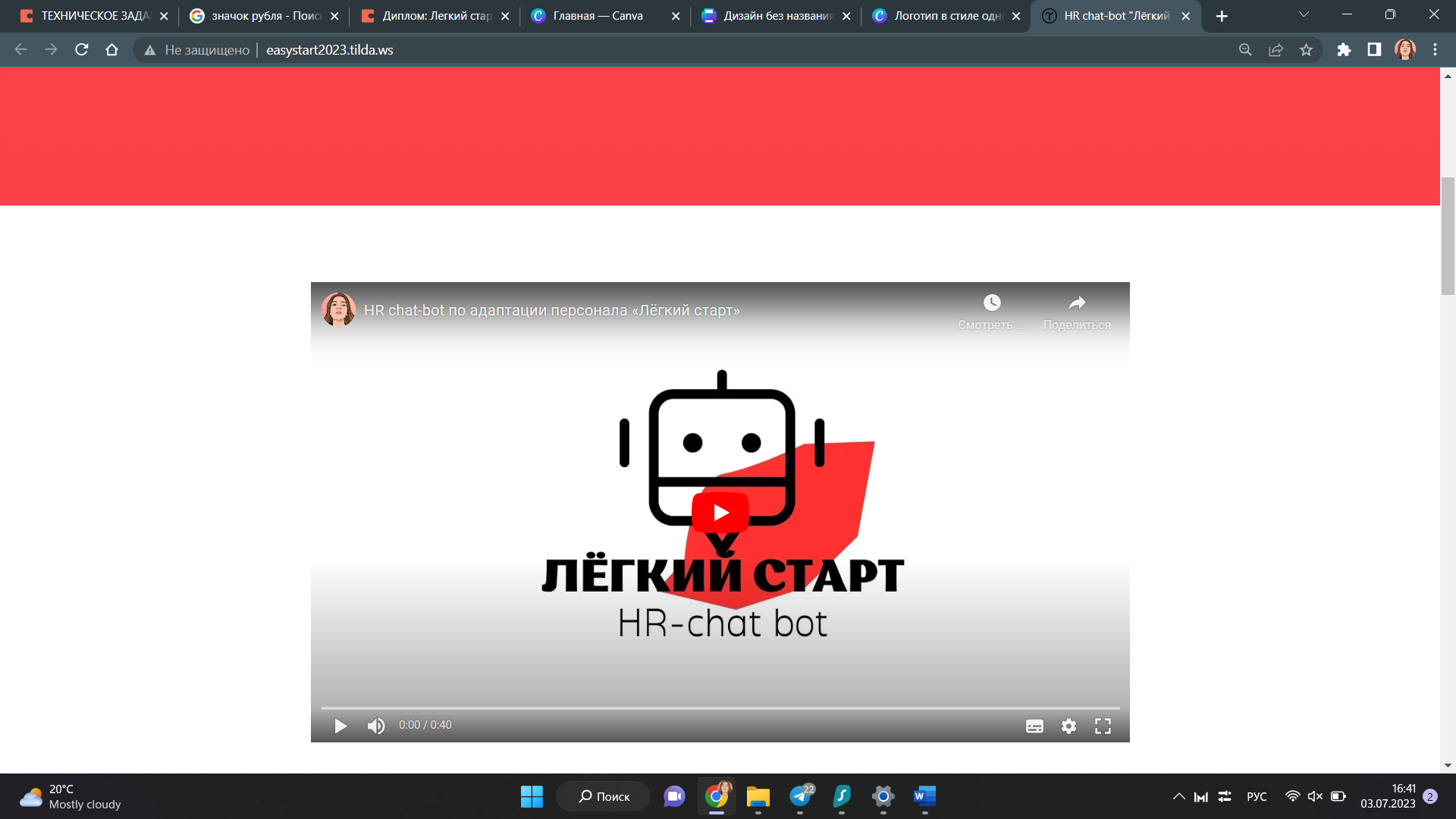Expand the tab search dropdown arrow
Viewport: 1456px width, 819px height.
click(1304, 15)
